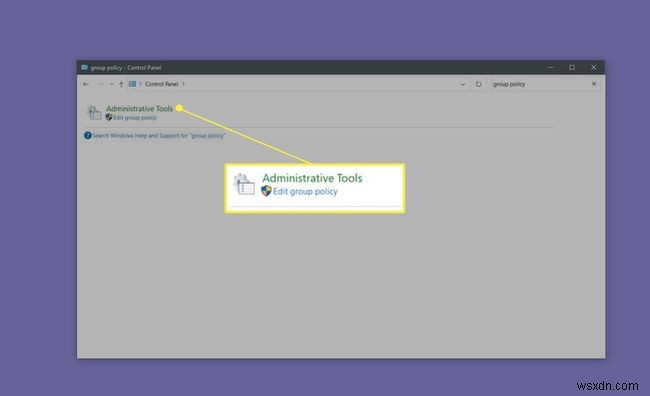Minimize the Control Panel window
This screenshot has width=650, height=396.
click(x=551, y=67)
